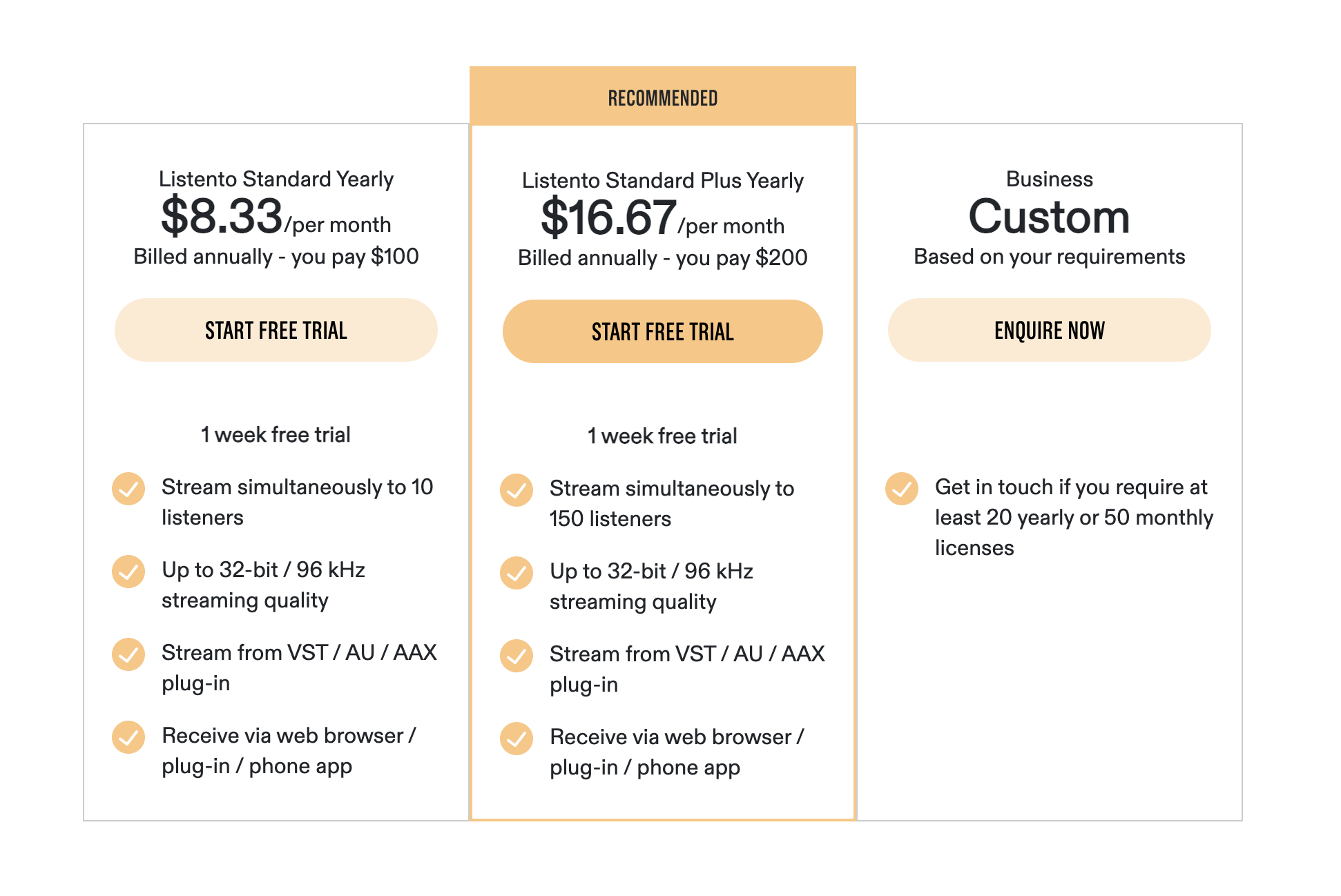This screenshot has width=1341, height=896.
Task: Click the Recommended banner
Action: click(x=663, y=96)
